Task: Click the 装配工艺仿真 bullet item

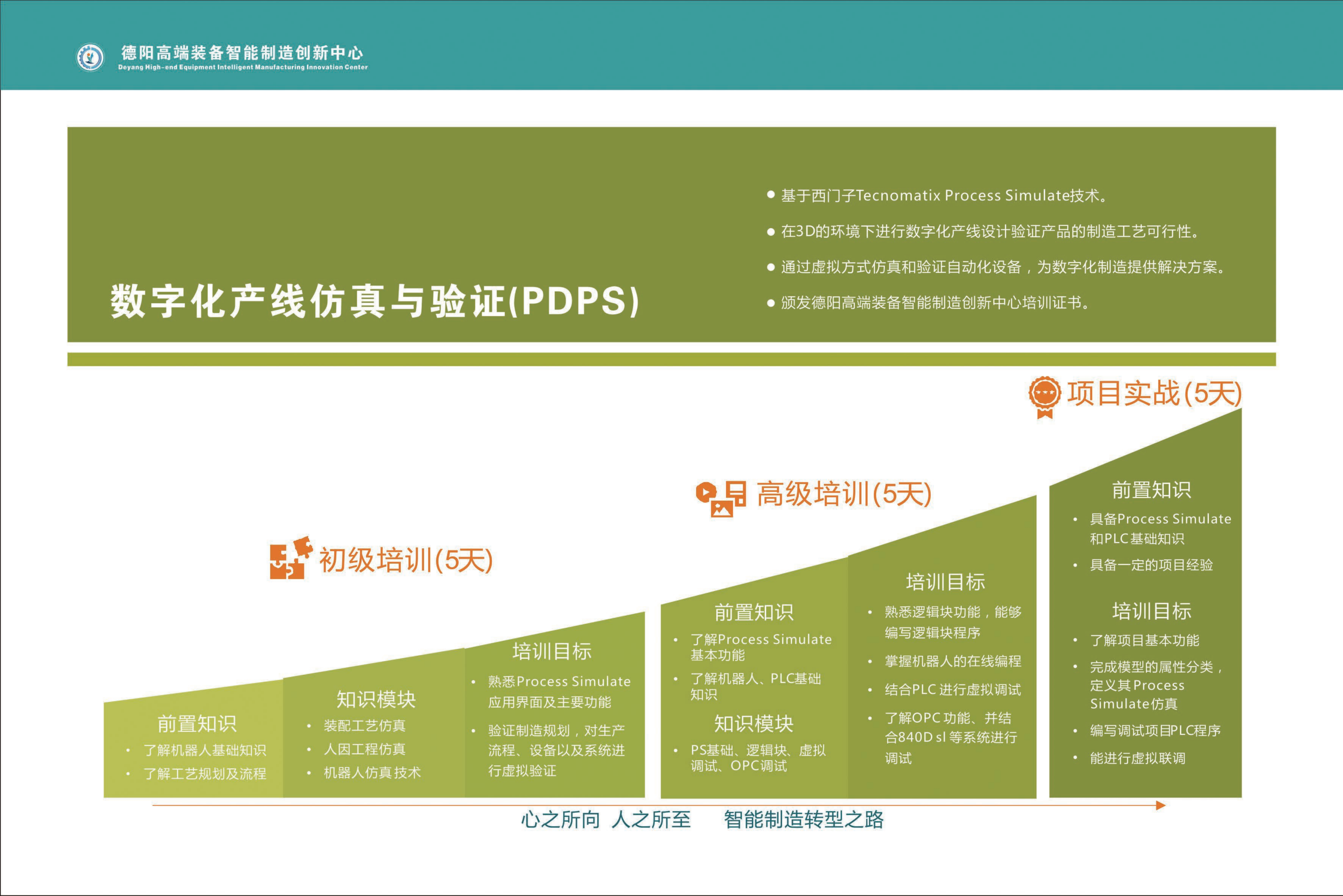Action: tap(364, 726)
